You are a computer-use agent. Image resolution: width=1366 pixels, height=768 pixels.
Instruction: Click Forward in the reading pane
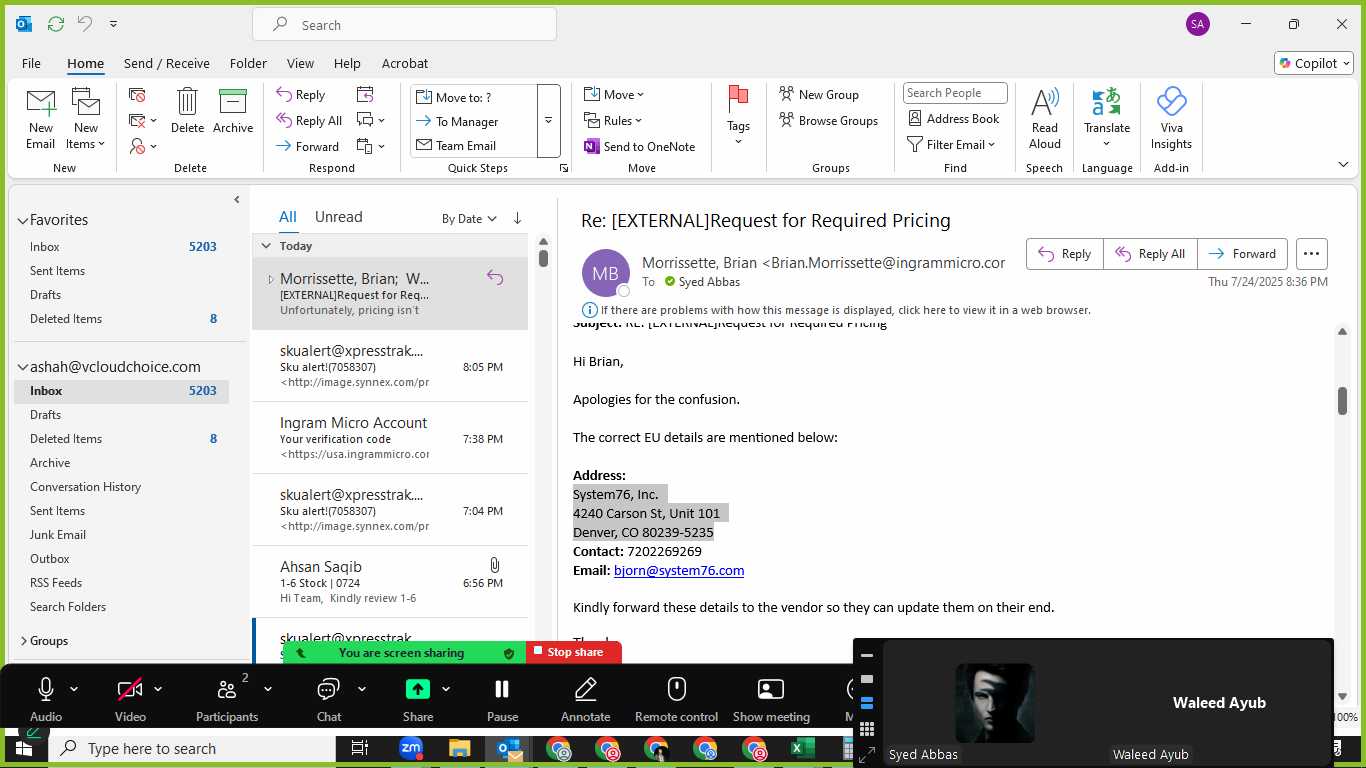pyautogui.click(x=1243, y=254)
